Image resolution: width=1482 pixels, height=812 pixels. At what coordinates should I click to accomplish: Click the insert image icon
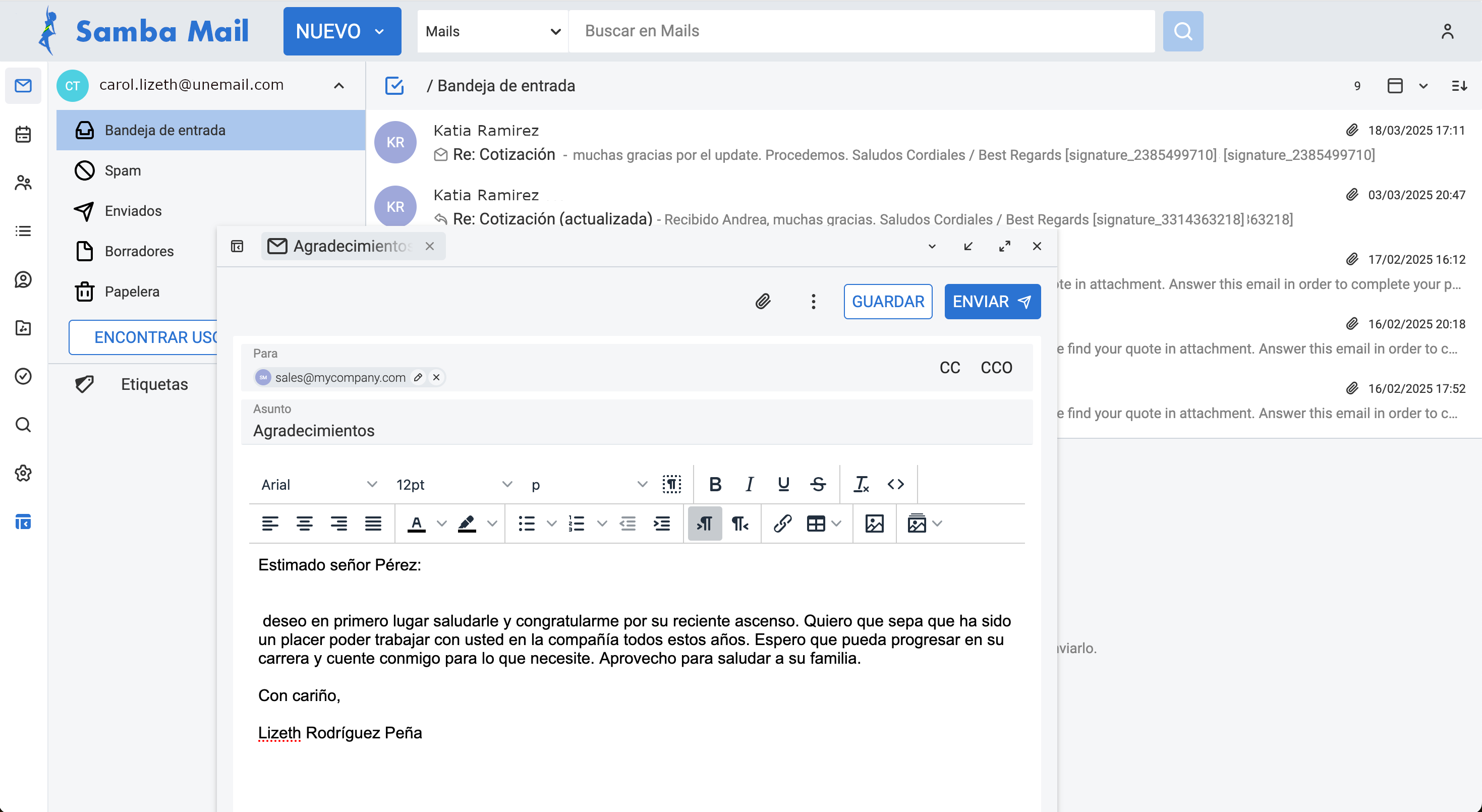[x=874, y=524]
